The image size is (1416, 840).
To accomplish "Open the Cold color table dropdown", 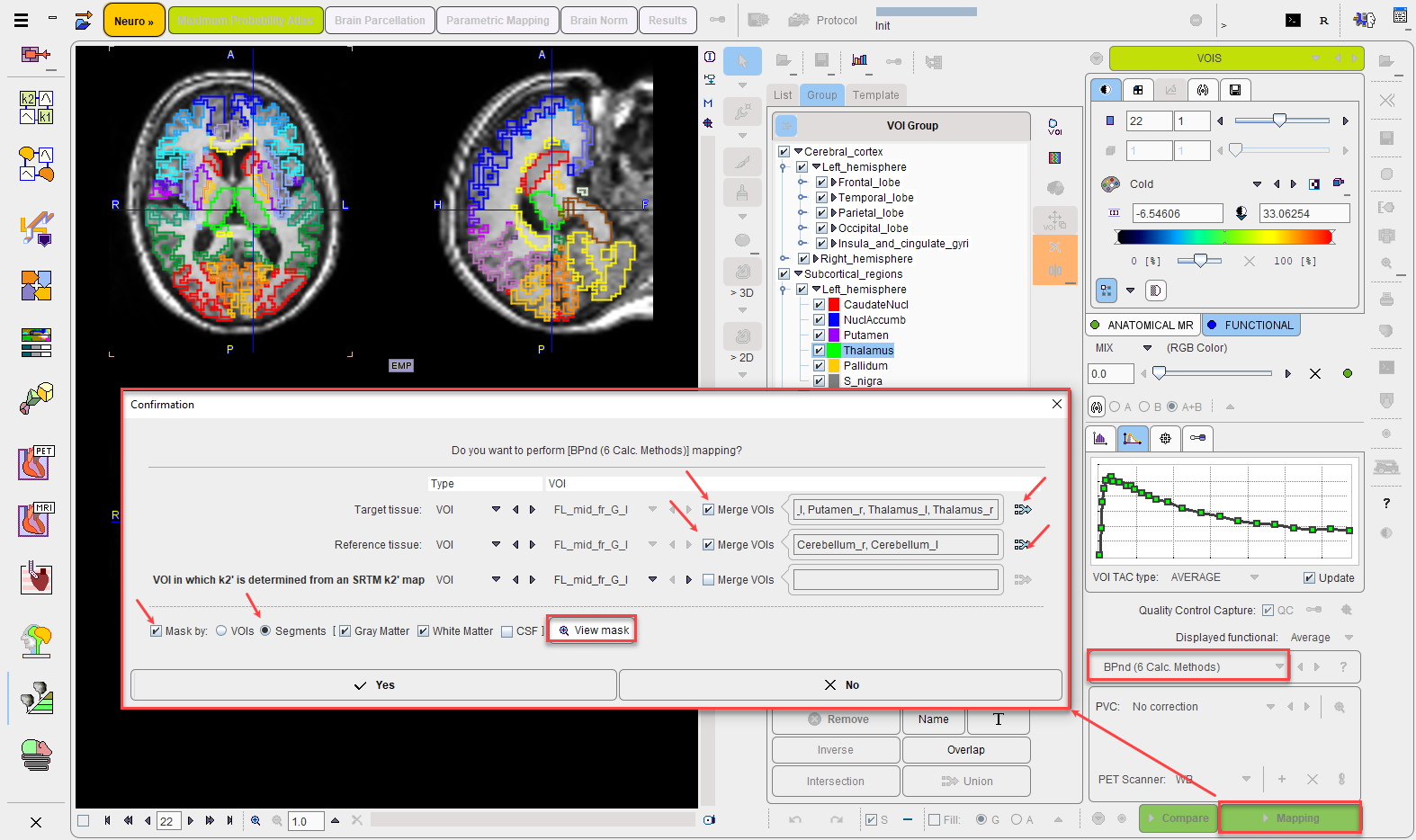I will tap(1257, 184).
